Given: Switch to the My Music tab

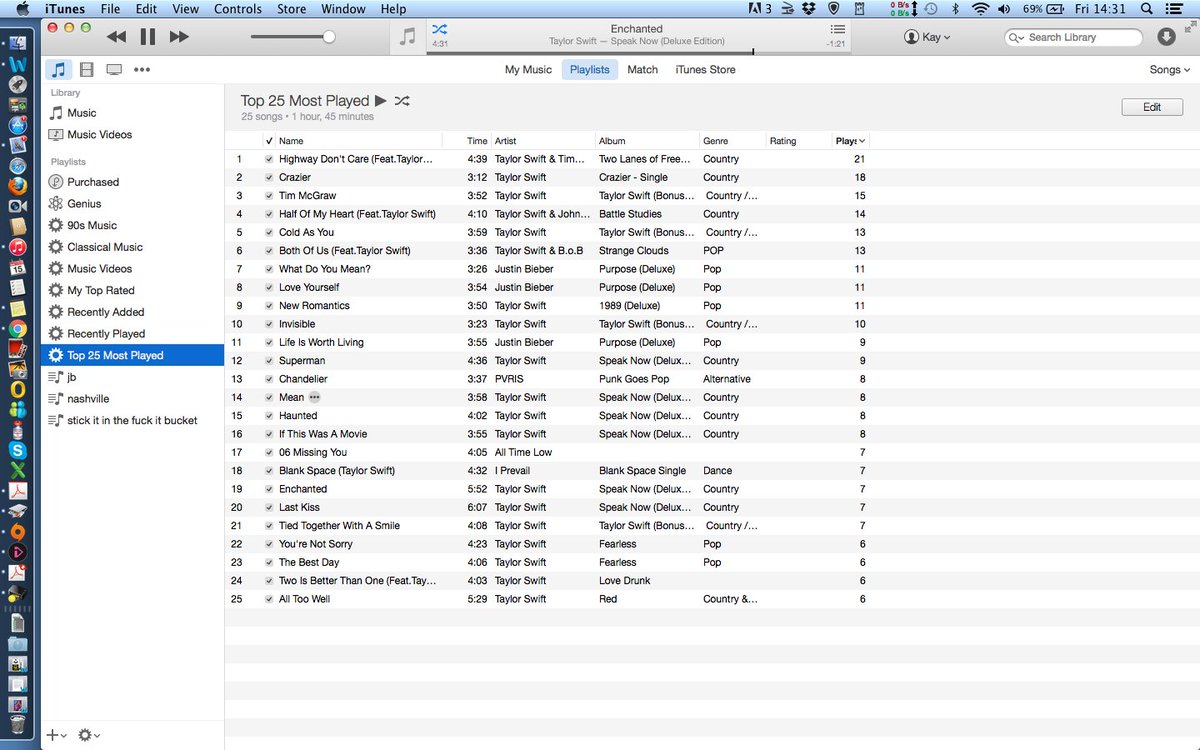Looking at the screenshot, I should tap(528, 70).
